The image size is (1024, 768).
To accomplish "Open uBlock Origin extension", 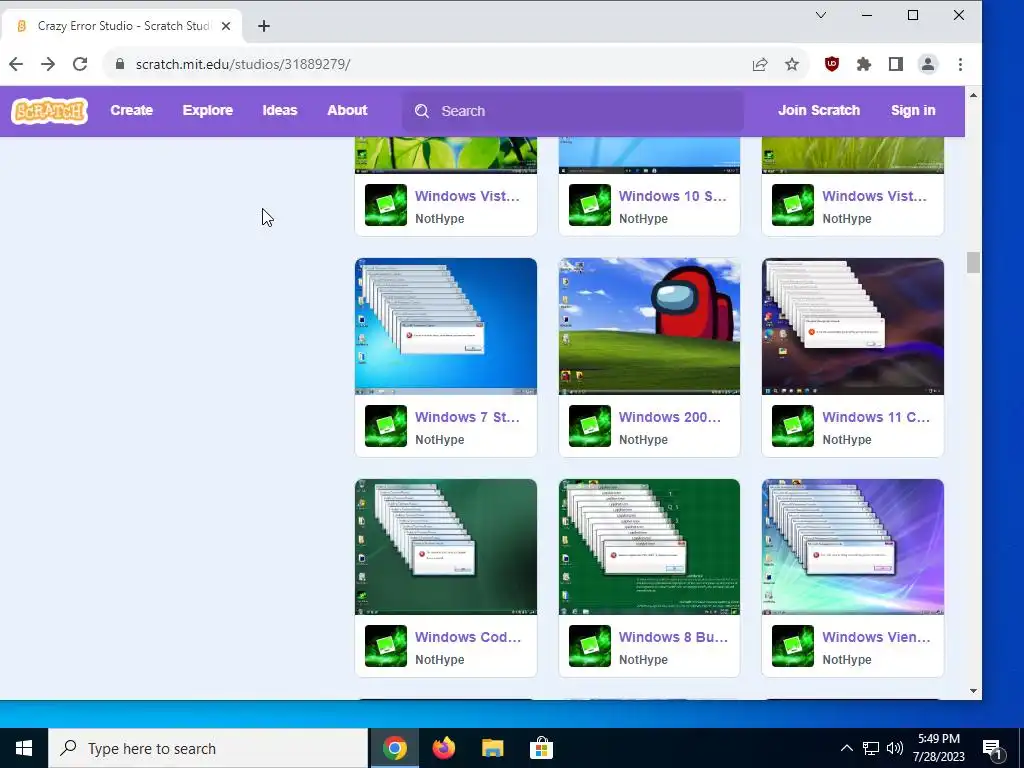I will 831,64.
